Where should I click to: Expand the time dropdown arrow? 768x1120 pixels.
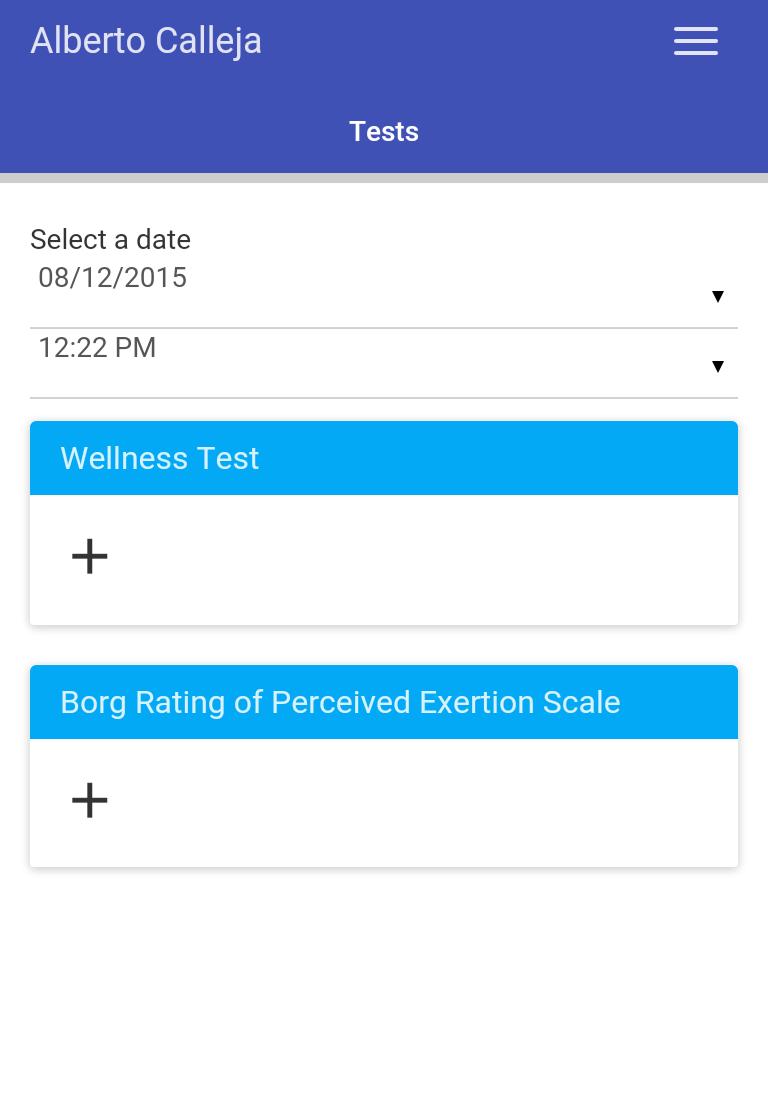tap(717, 366)
